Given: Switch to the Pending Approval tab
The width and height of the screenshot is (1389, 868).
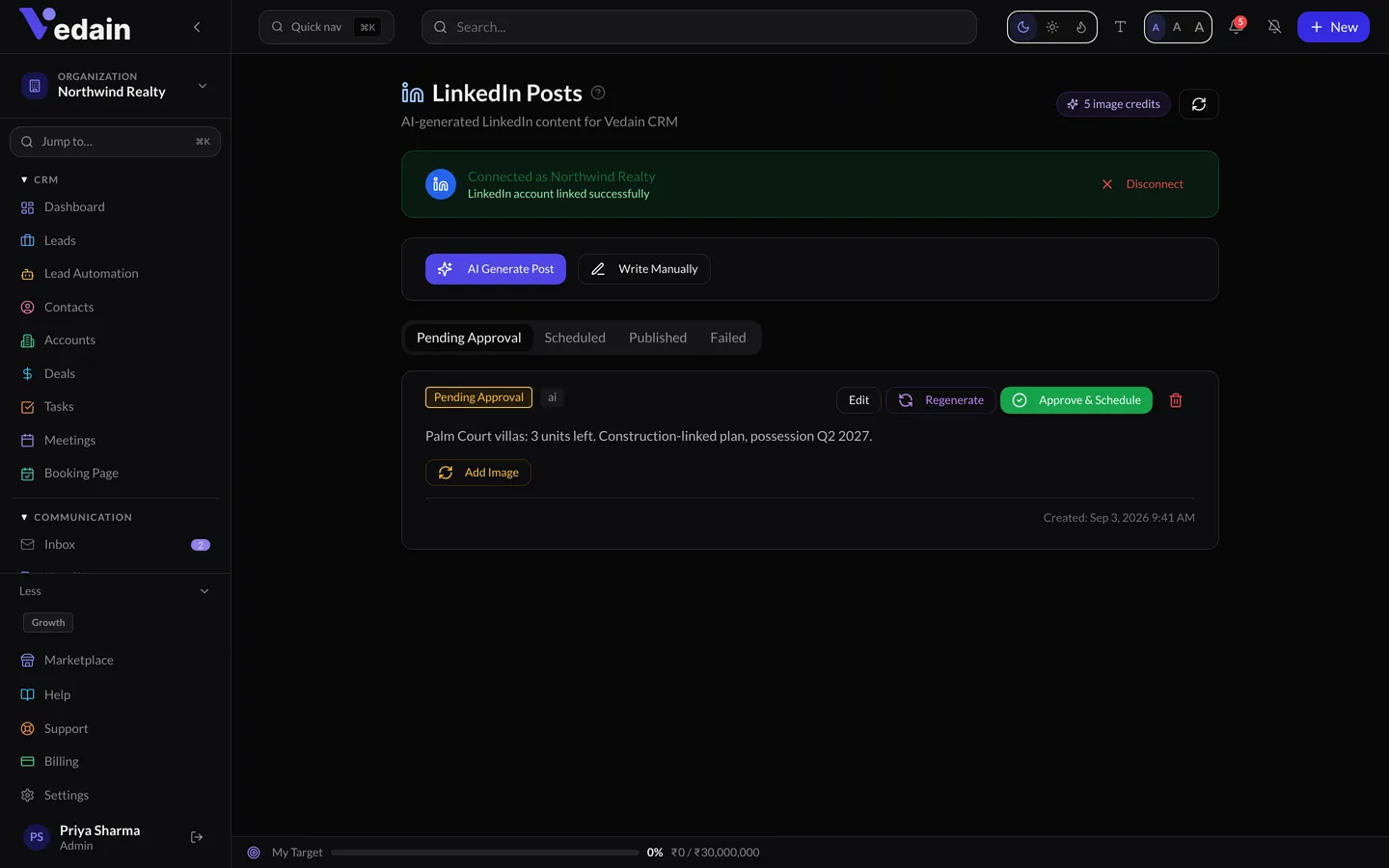Looking at the screenshot, I should point(469,338).
